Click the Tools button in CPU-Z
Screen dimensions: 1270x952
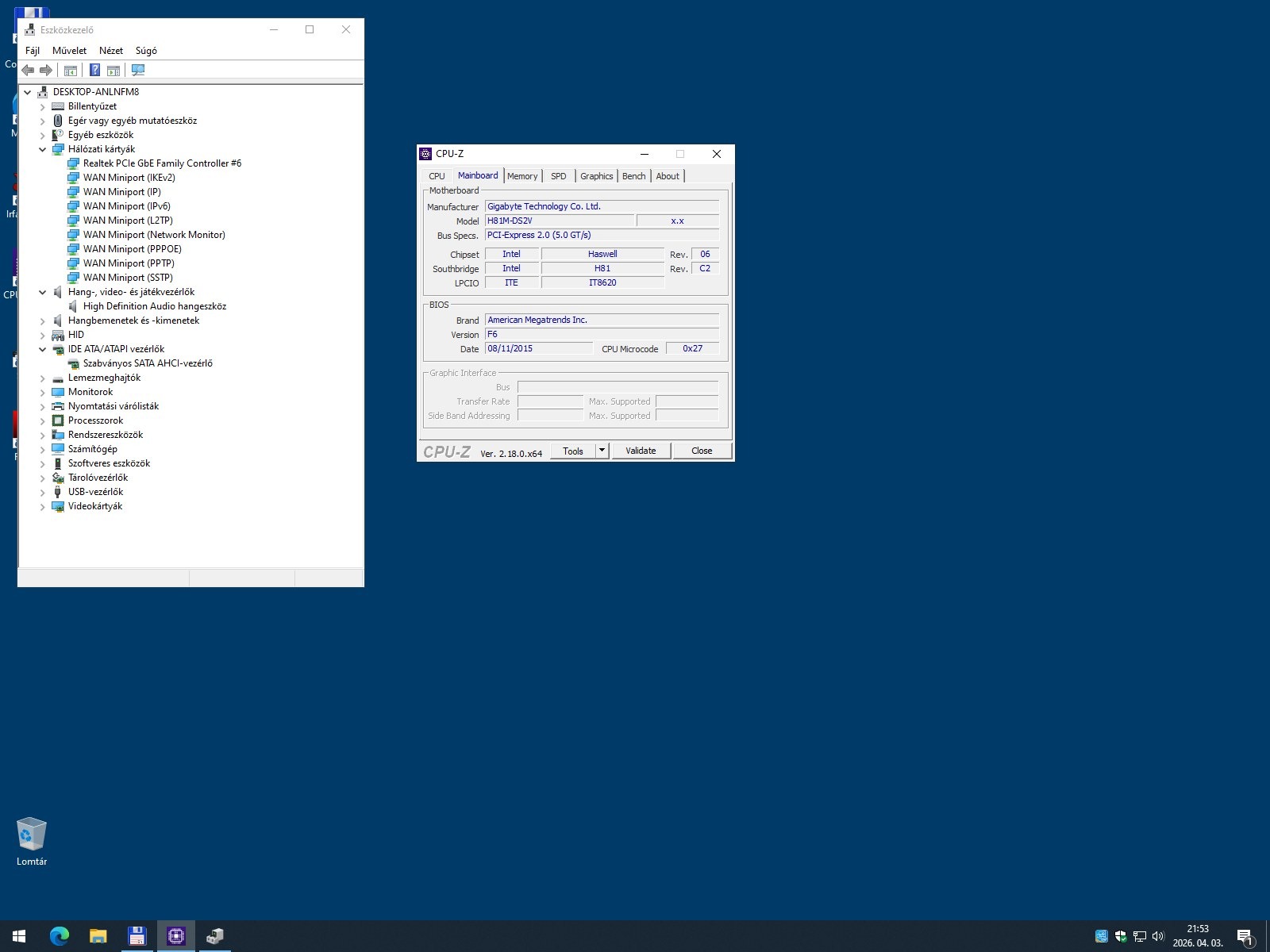pos(573,451)
